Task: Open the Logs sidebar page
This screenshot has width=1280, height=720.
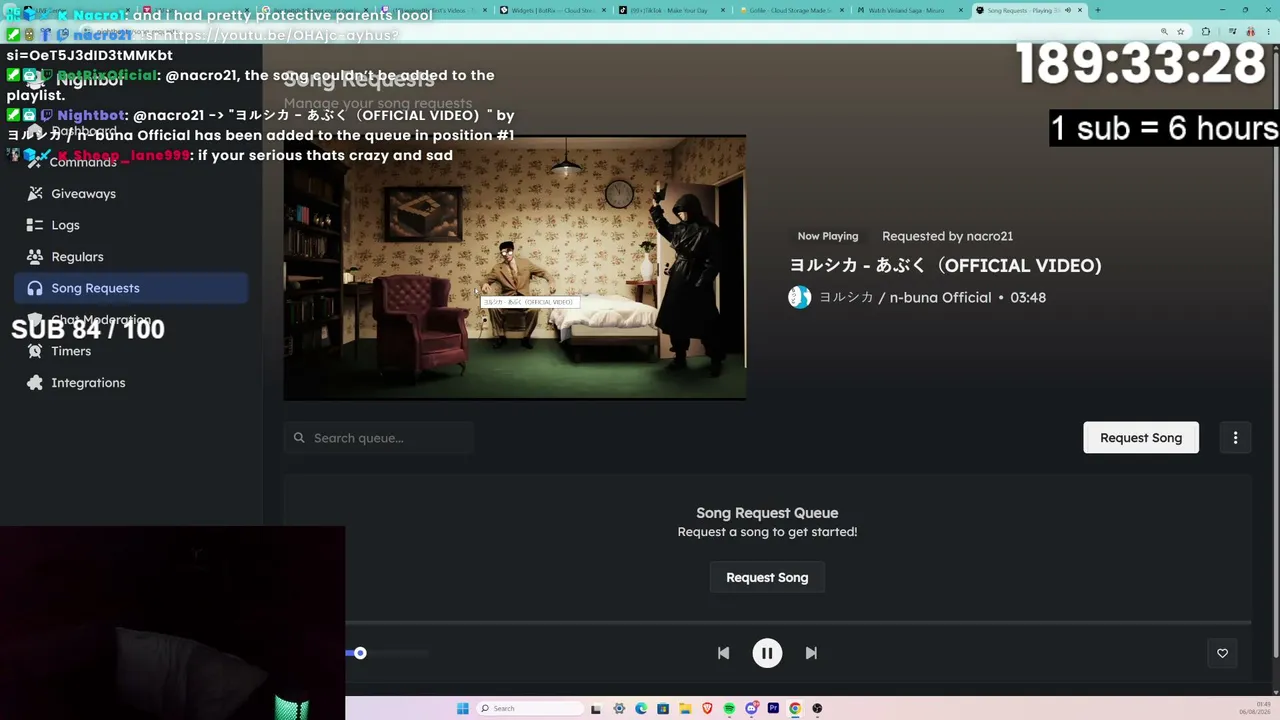Action: [131, 225]
